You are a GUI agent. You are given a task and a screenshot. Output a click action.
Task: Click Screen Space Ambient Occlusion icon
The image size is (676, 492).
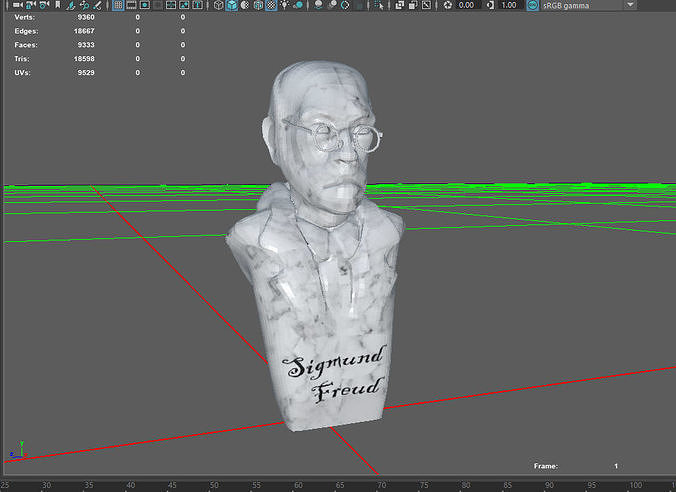pyautogui.click(x=319, y=5)
